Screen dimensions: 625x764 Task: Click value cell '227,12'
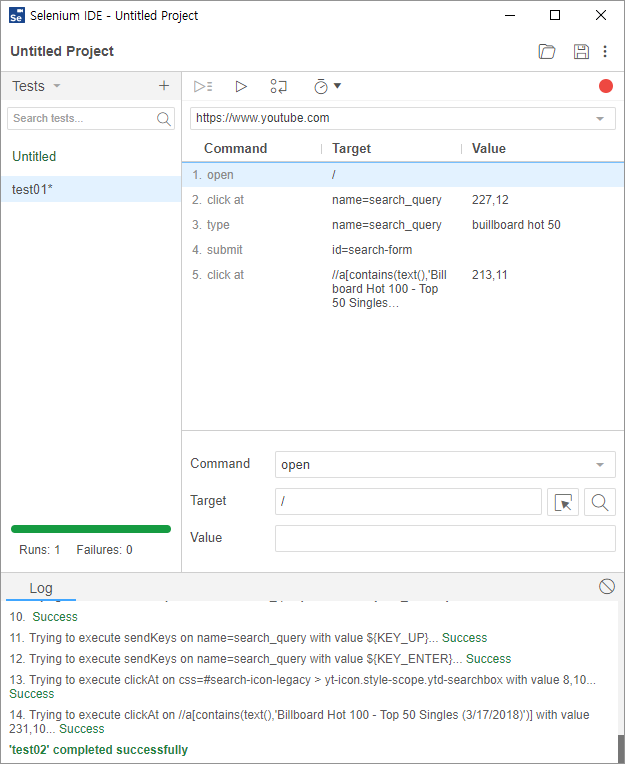(x=490, y=200)
